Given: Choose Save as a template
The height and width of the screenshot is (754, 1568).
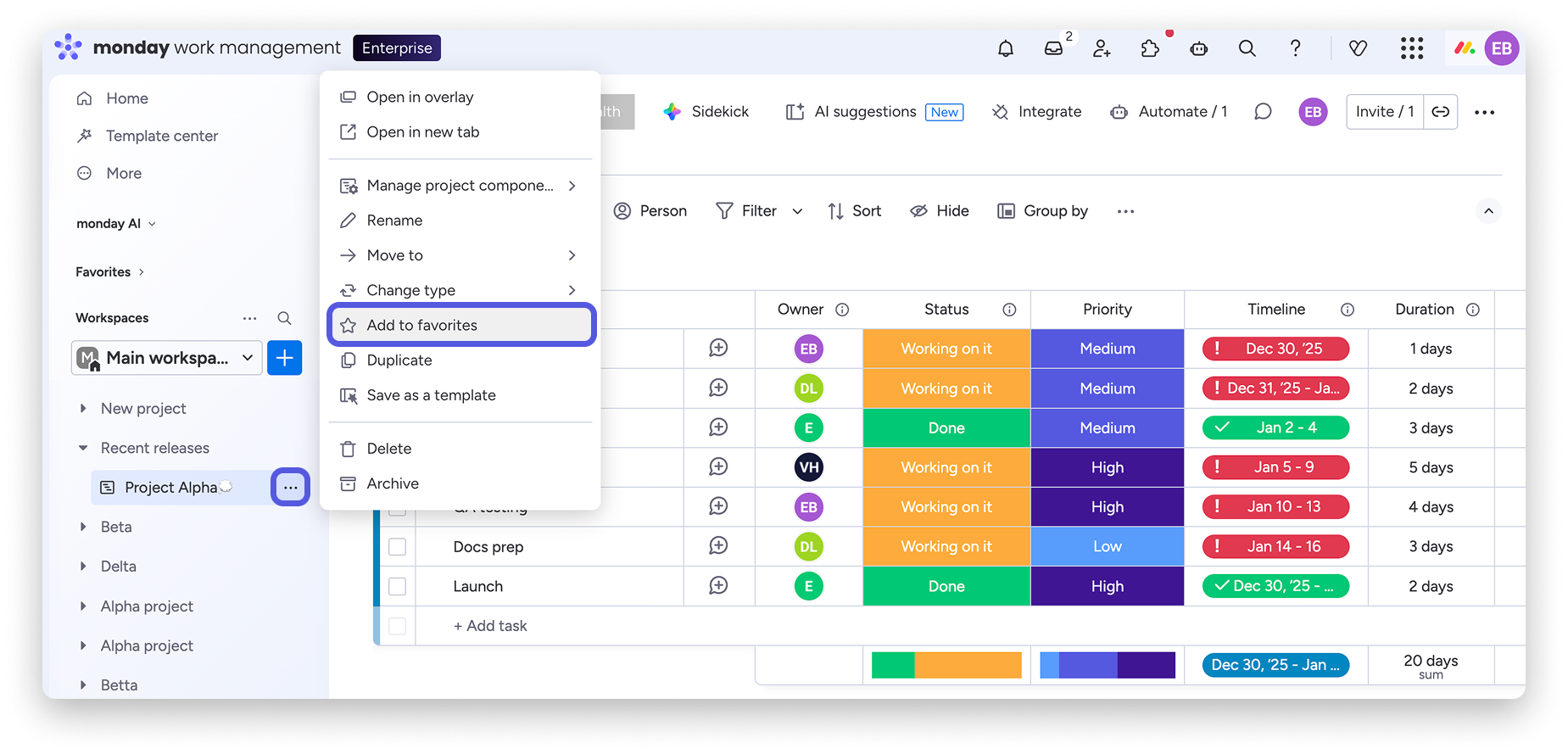Looking at the screenshot, I should click(x=461, y=395).
